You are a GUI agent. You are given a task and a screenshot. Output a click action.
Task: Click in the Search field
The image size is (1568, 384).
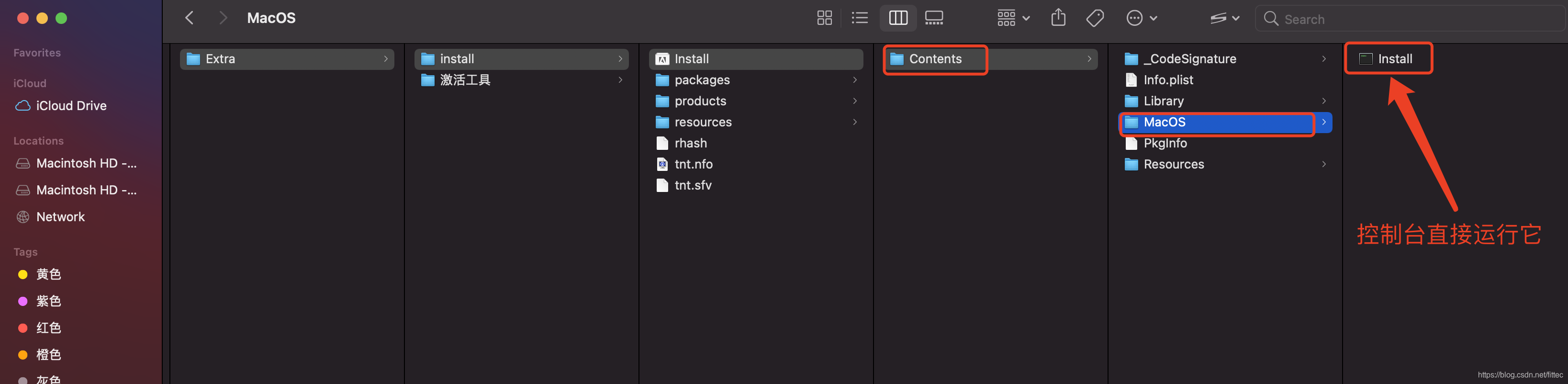point(1410,19)
